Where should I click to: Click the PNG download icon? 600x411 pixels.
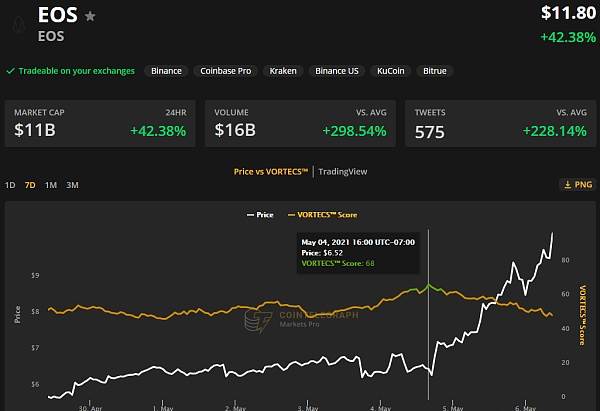click(568, 185)
